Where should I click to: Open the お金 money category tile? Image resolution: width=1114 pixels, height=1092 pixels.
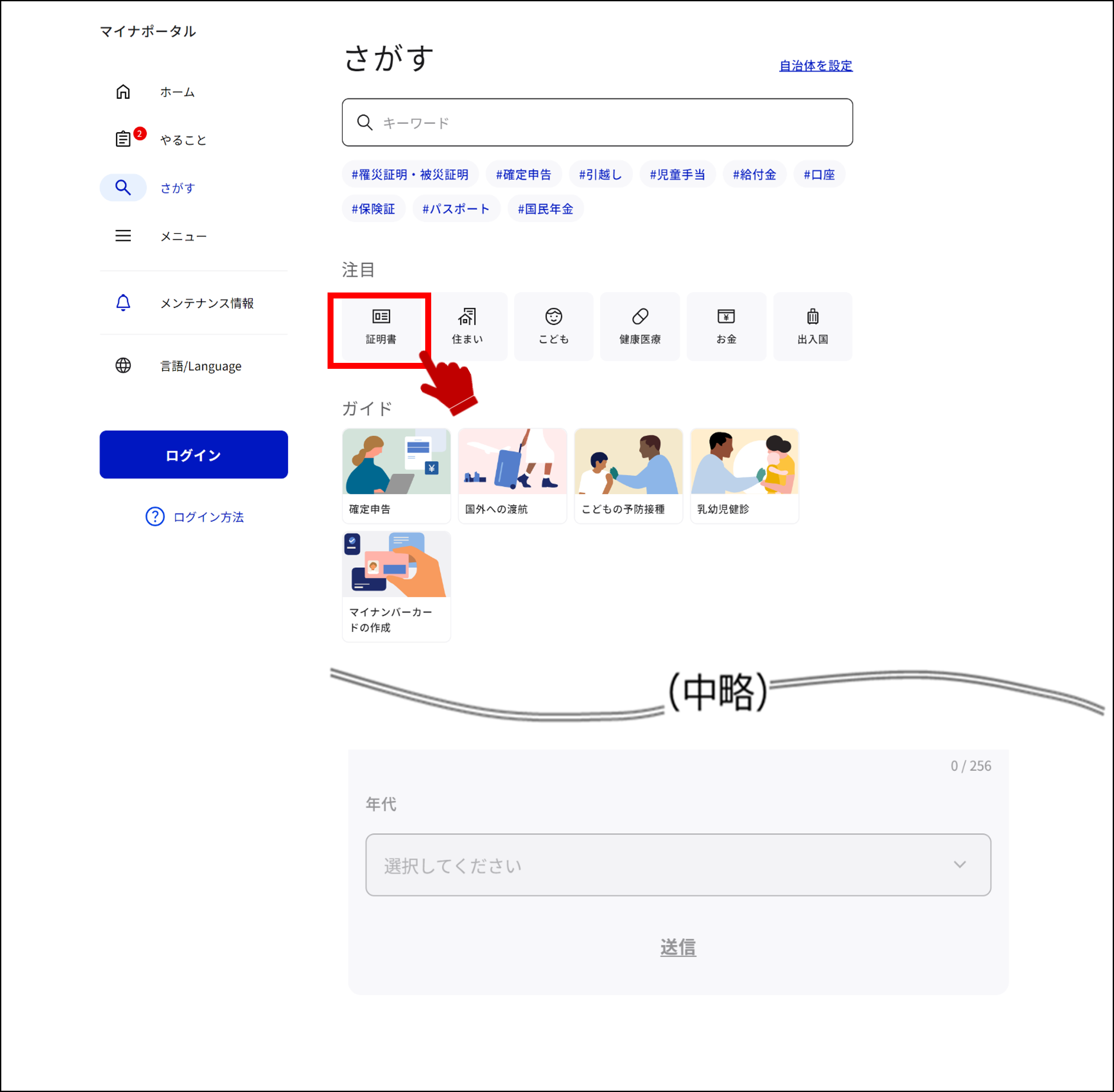point(726,326)
